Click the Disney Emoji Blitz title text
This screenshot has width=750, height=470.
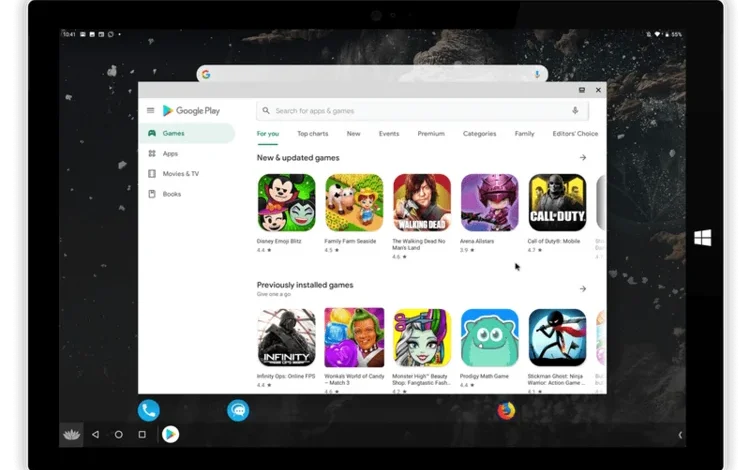click(x=279, y=241)
